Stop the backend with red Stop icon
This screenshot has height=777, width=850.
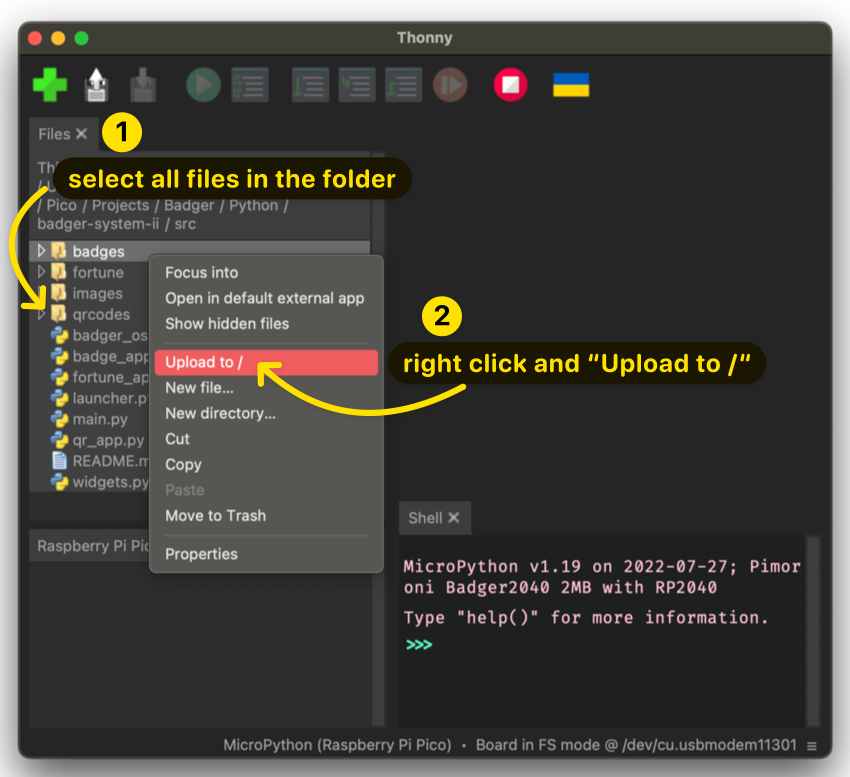tap(510, 85)
